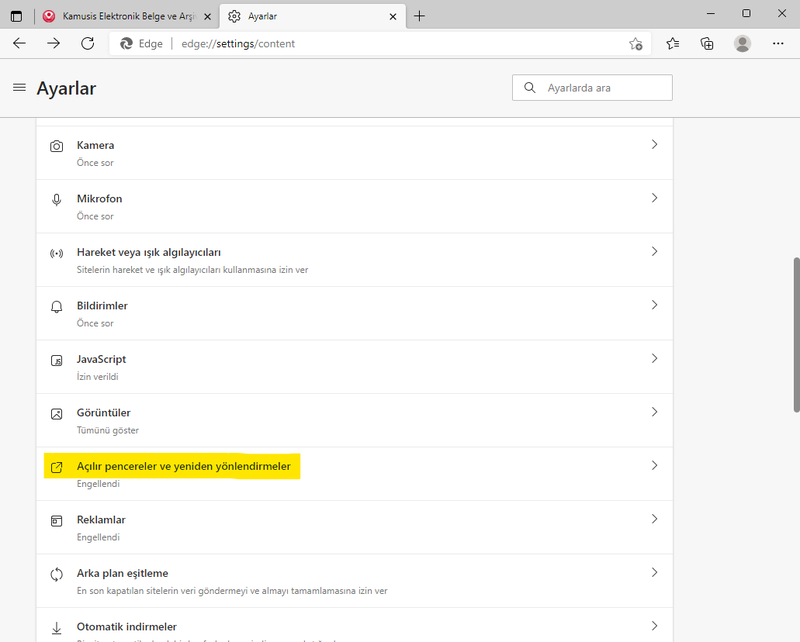This screenshot has height=642, width=800.
Task: Click the Mikrofon microphone icon
Action: coord(56,199)
